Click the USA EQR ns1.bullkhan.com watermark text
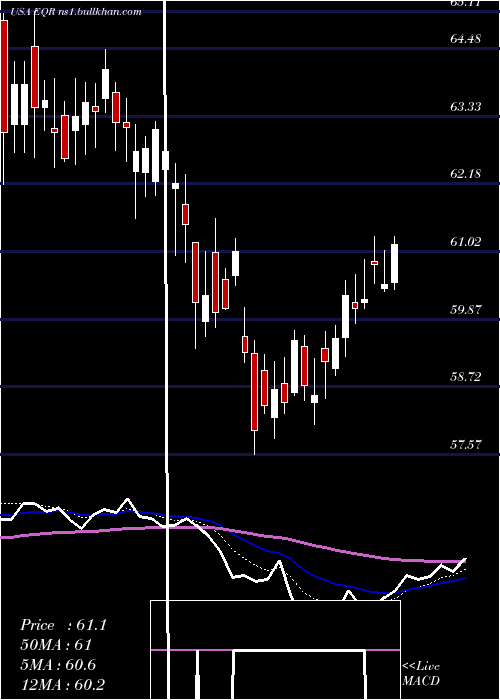500x700 pixels. (x=75, y=12)
